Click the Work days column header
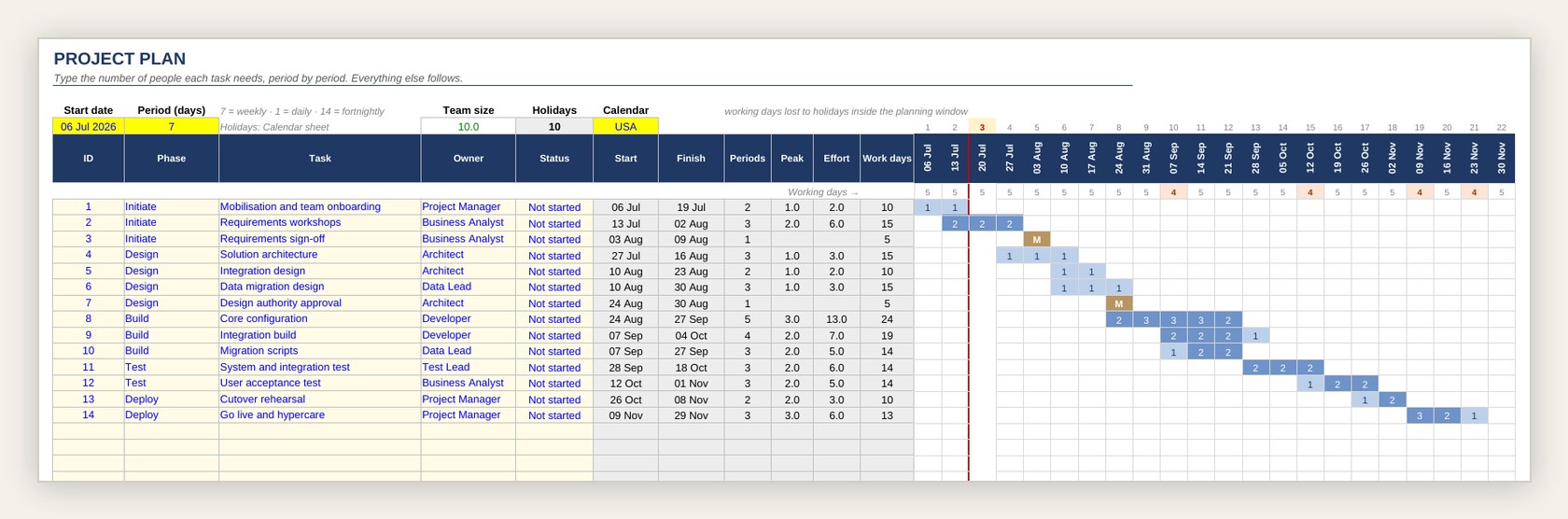1568x519 pixels. pyautogui.click(x=887, y=158)
